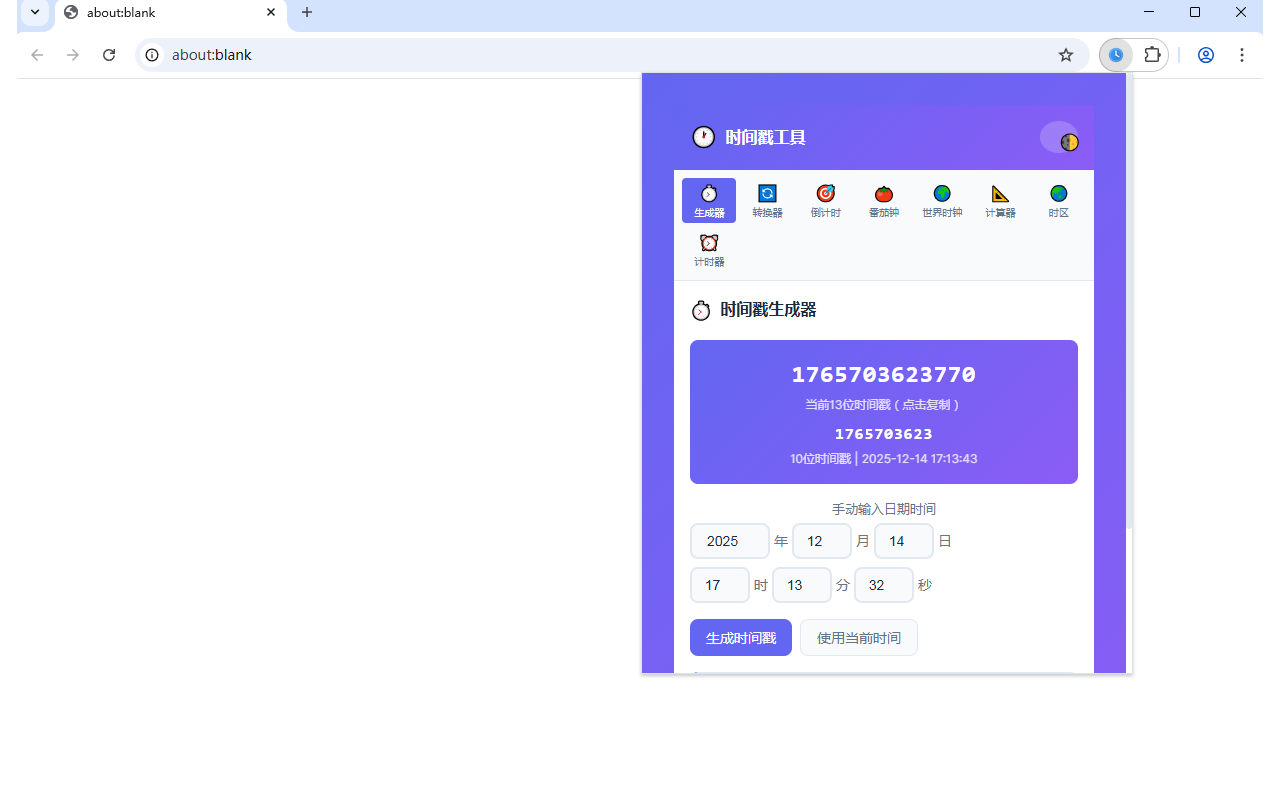Copy the 13-digit timestamp by clicking it
1280x800 pixels.
click(883, 374)
